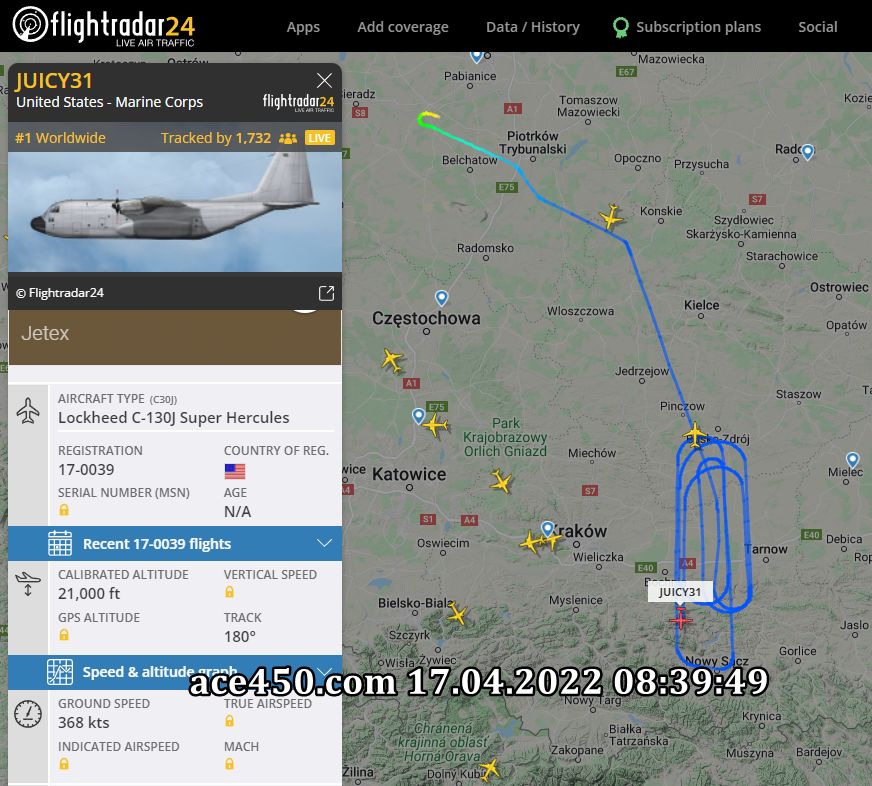Click the Serial Number lock icon

coord(64,510)
